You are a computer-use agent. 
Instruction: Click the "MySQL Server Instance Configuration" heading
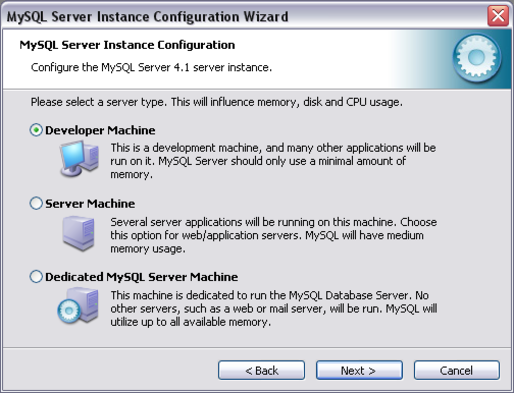[127, 45]
